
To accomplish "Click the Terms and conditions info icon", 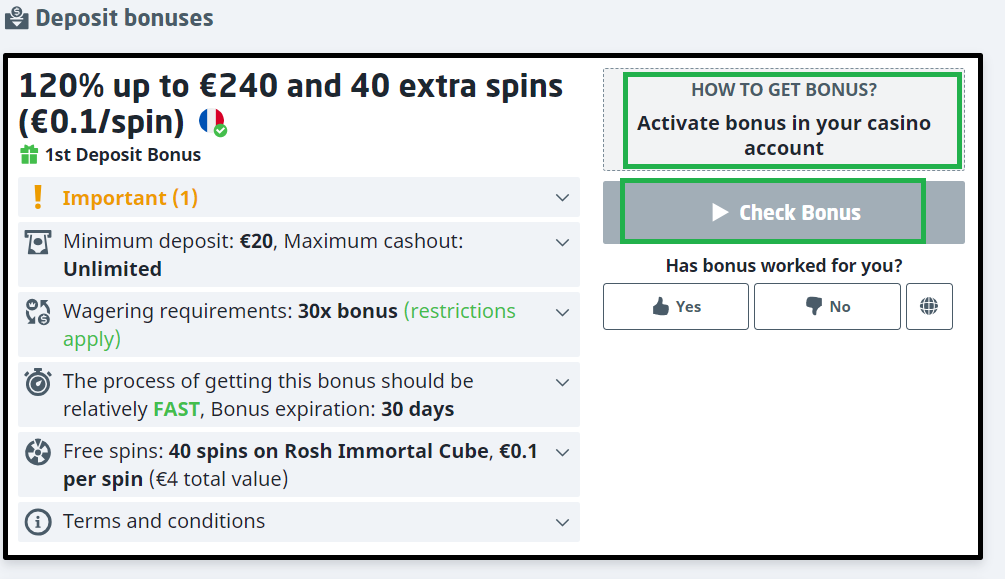I will [38, 522].
